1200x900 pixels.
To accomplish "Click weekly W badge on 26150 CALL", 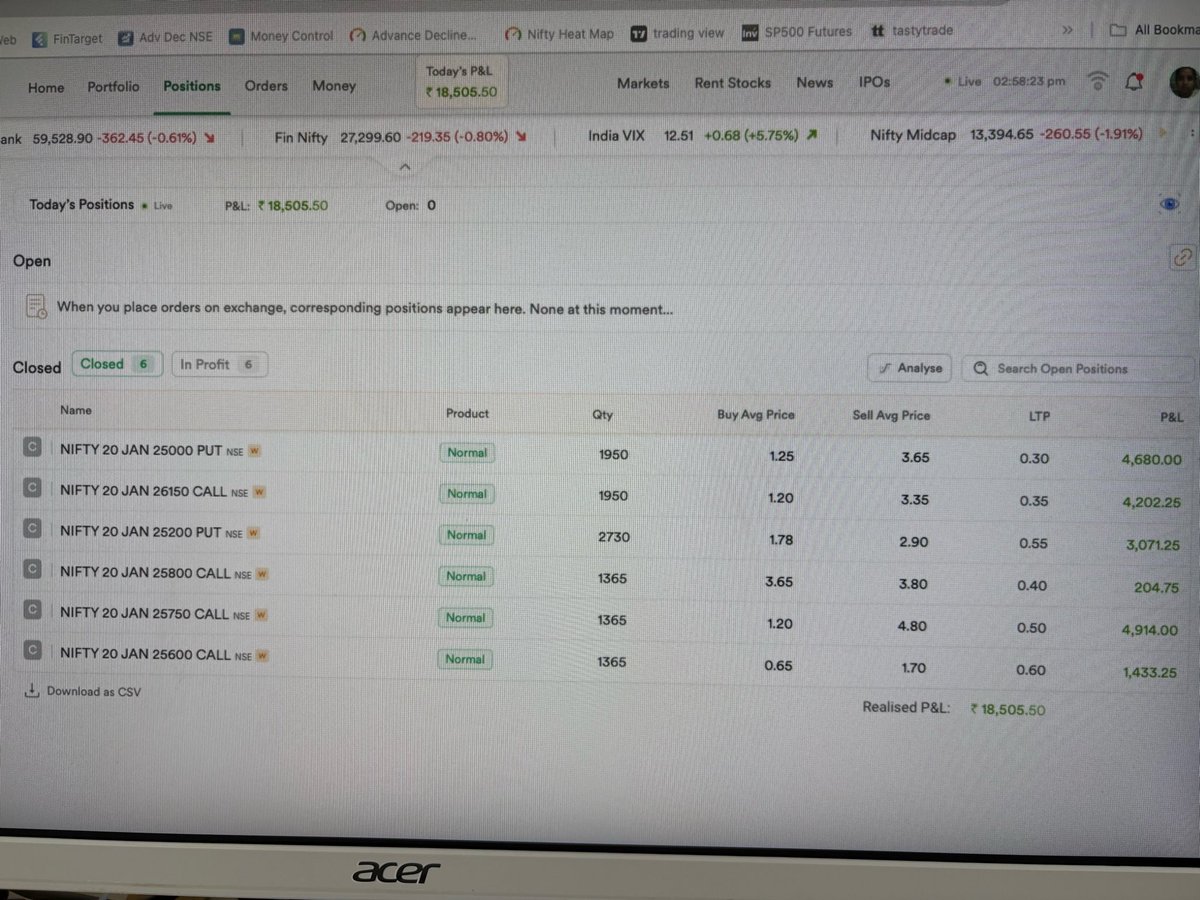I will click(259, 493).
